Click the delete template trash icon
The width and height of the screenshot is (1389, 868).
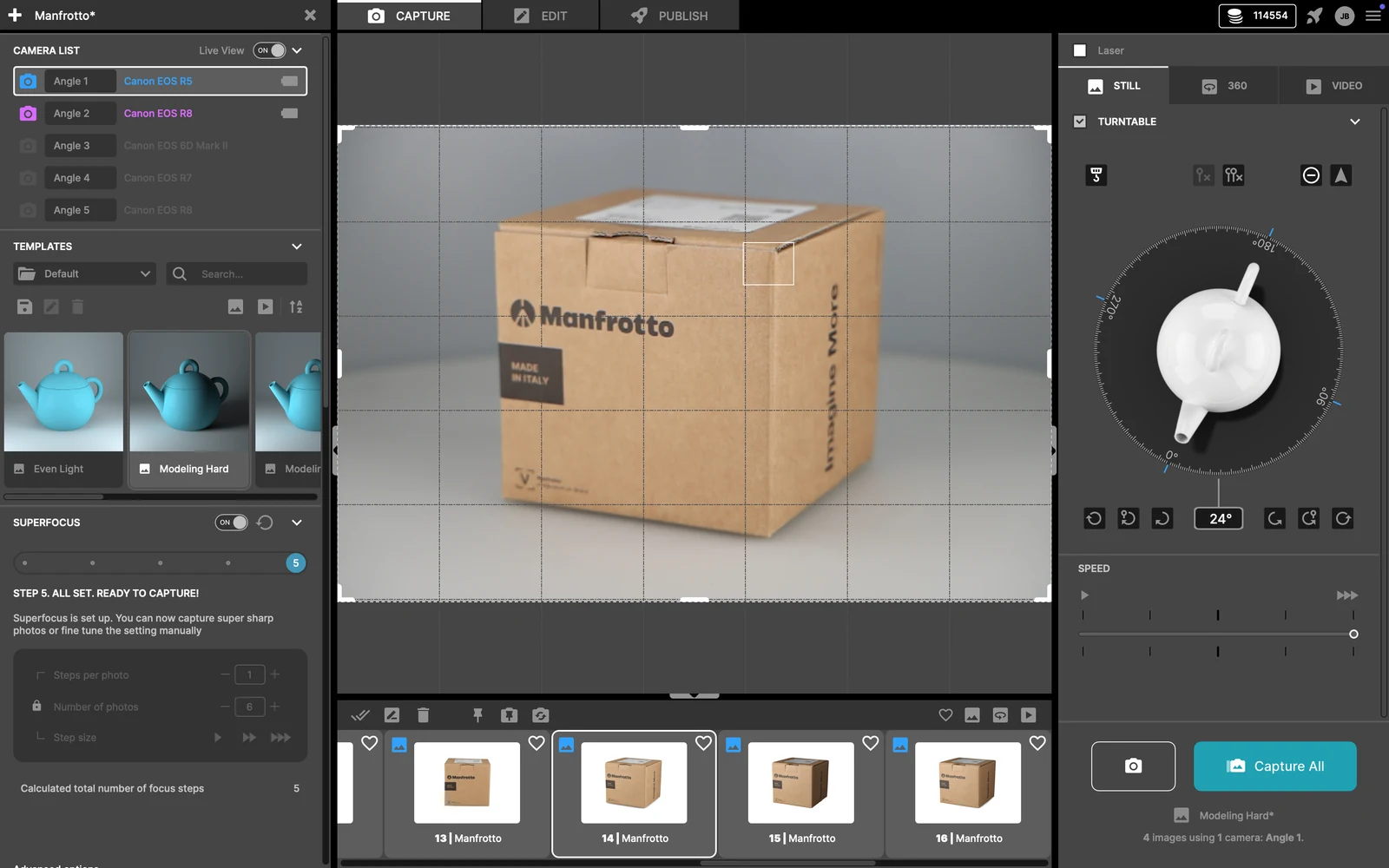(77, 306)
